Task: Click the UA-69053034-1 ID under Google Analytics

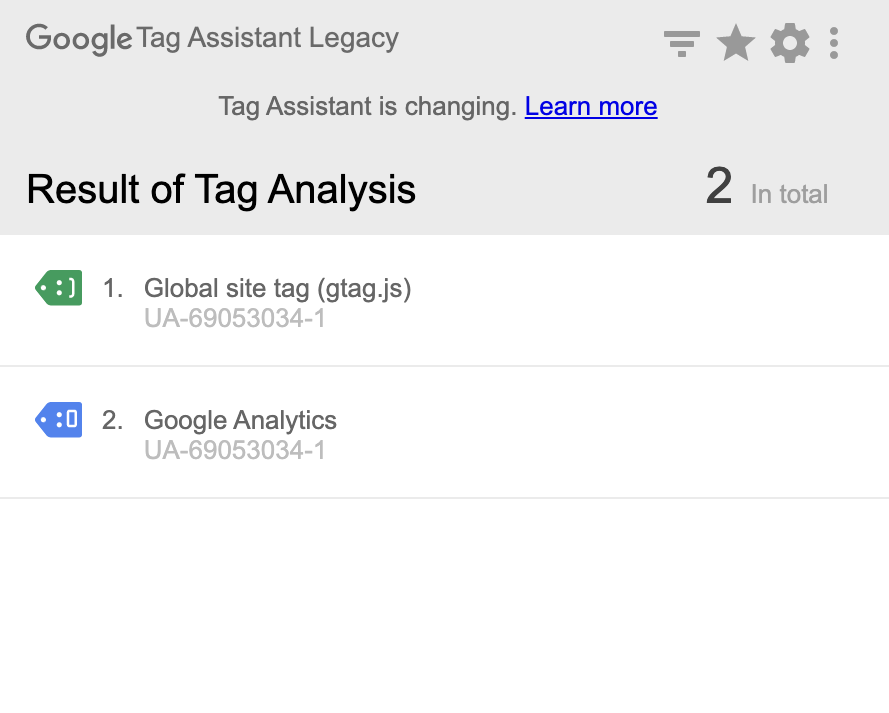Action: [235, 451]
